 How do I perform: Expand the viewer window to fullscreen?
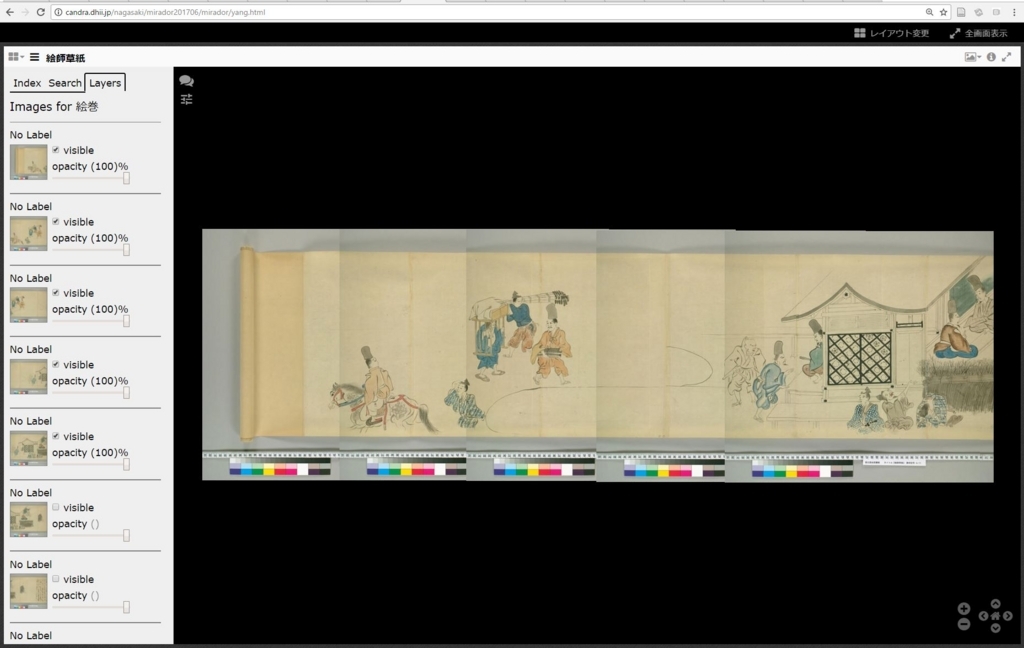point(1007,57)
